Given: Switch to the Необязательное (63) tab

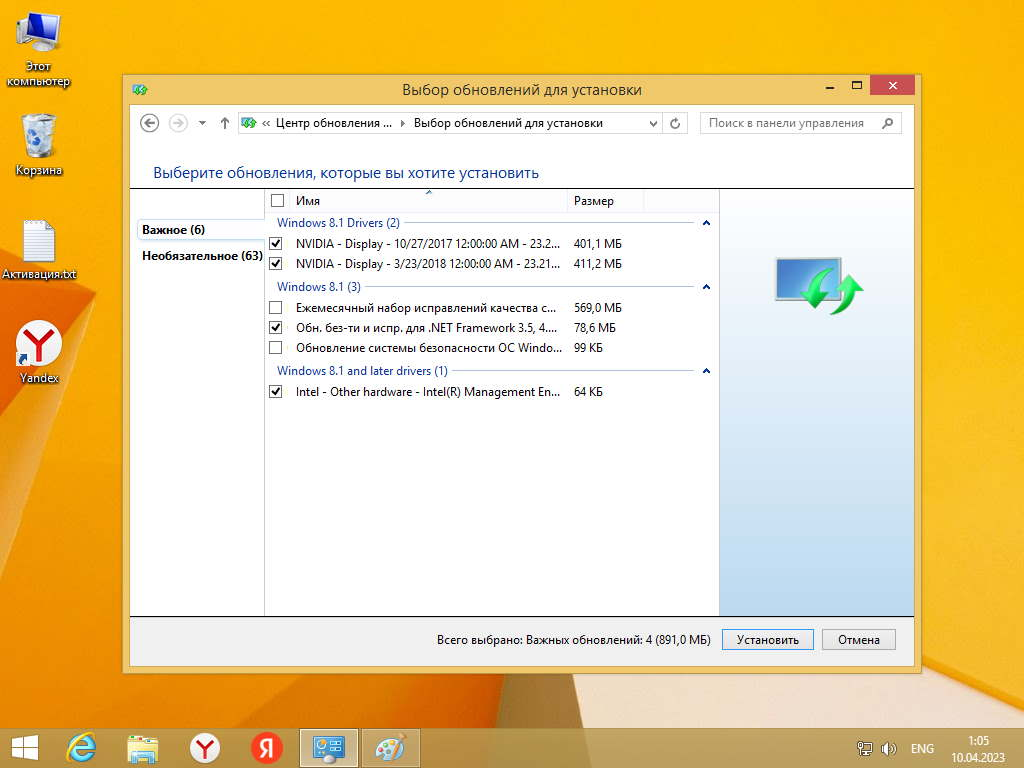Looking at the screenshot, I should (200, 255).
